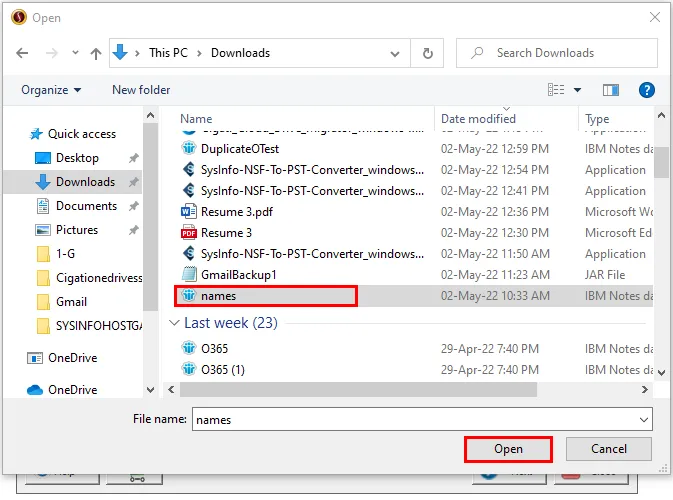Screen dimensions: 673x500
Task: Click the Search Downloads field
Action: 557,53
